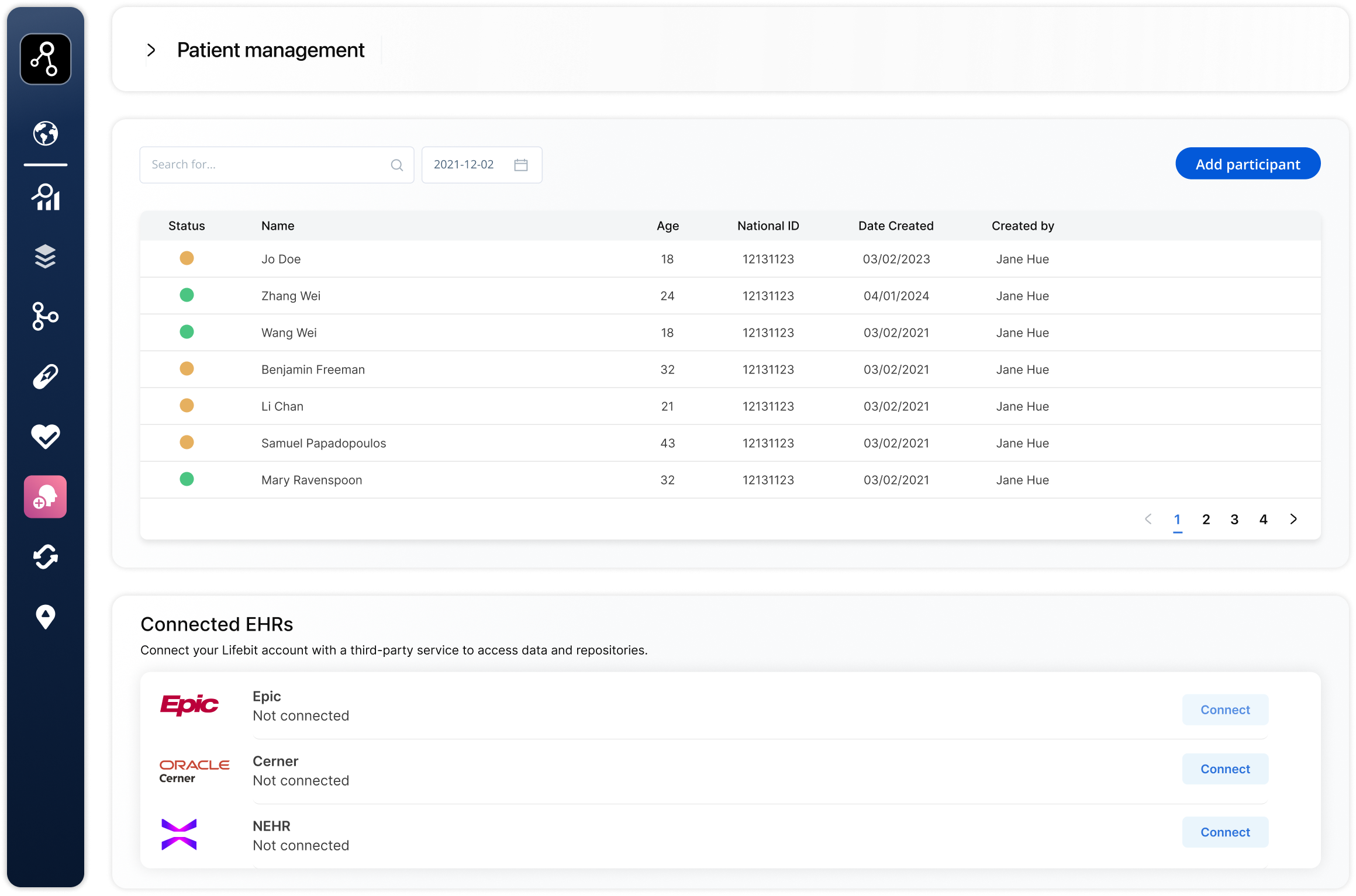This screenshot has width=1356, height=896.
Task: Click Jo Doe's orange status dot
Action: 187,258
